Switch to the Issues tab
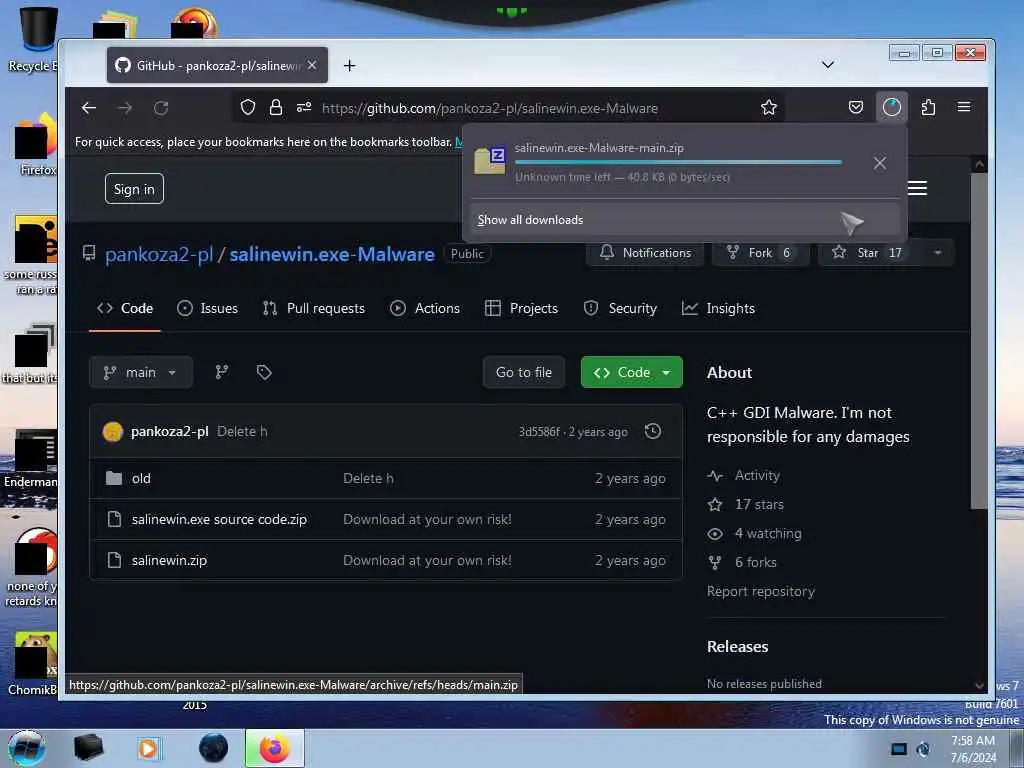The image size is (1024, 768). click(208, 308)
